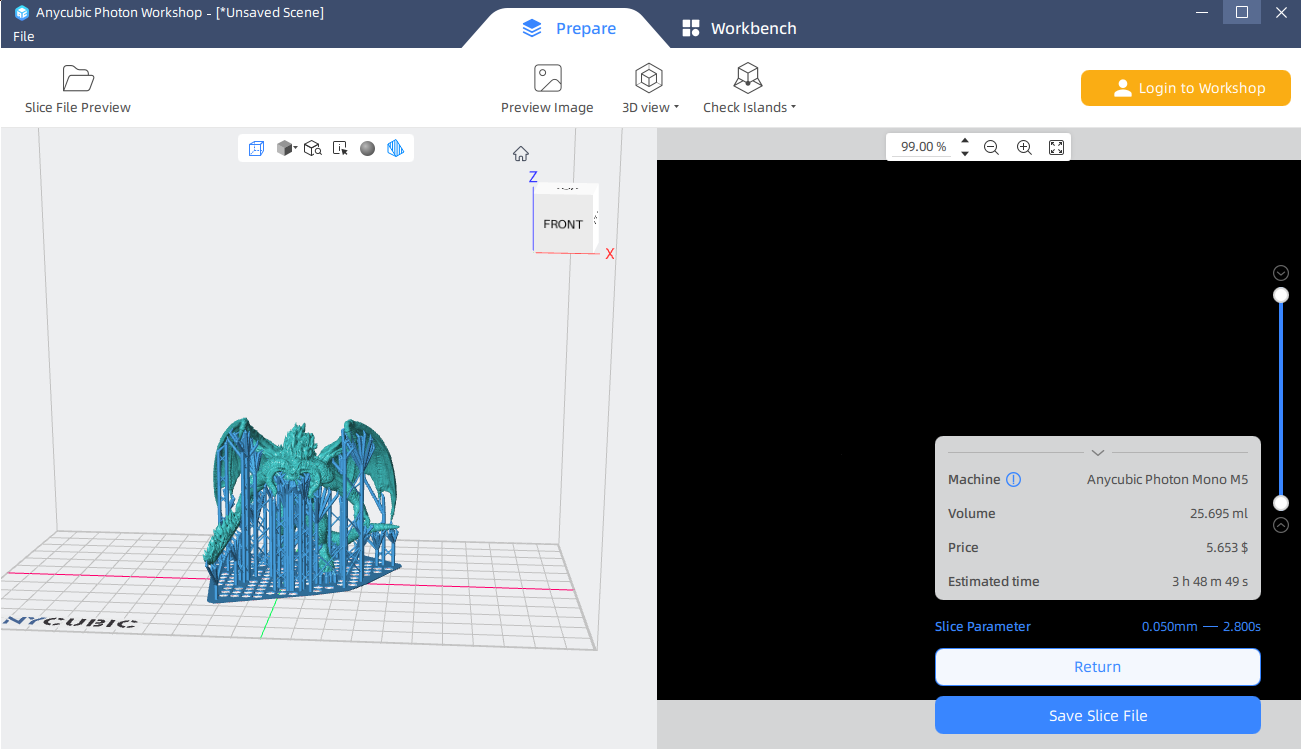Click the zoom percentage input field
This screenshot has width=1303, height=749.
[922, 147]
